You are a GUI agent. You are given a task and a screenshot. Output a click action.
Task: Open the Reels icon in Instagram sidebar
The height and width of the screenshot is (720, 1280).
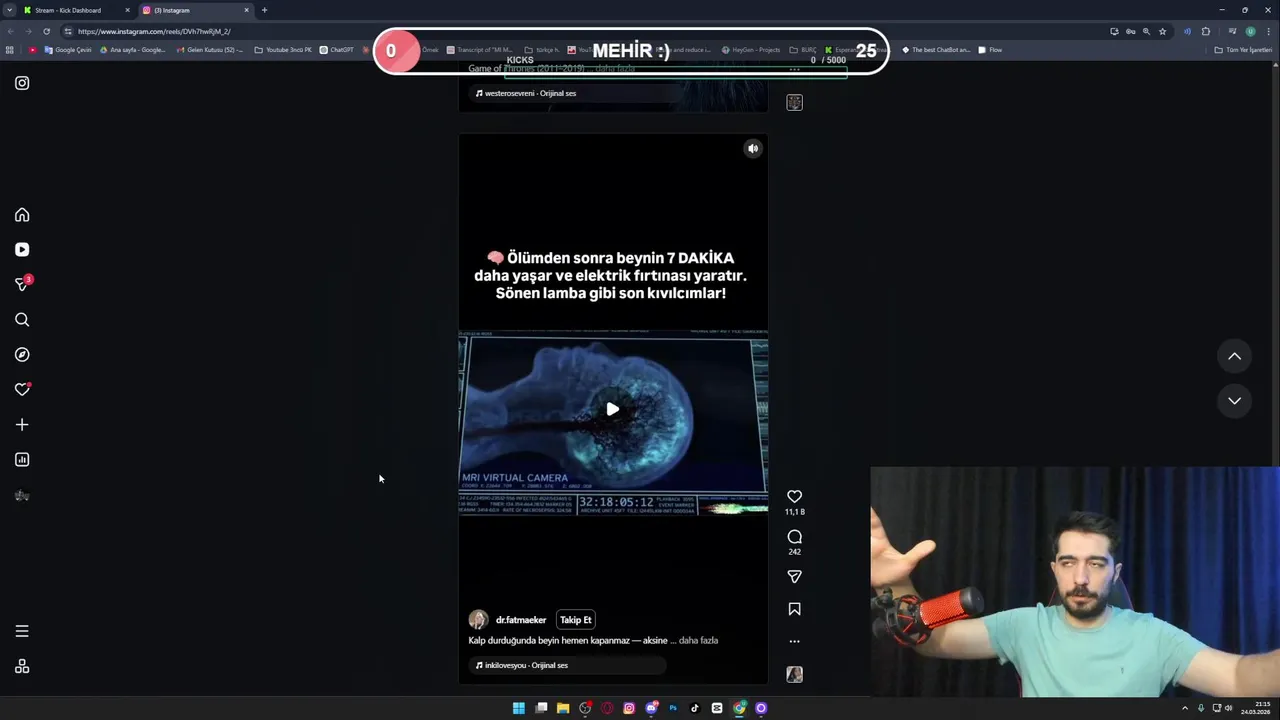tap(22, 250)
